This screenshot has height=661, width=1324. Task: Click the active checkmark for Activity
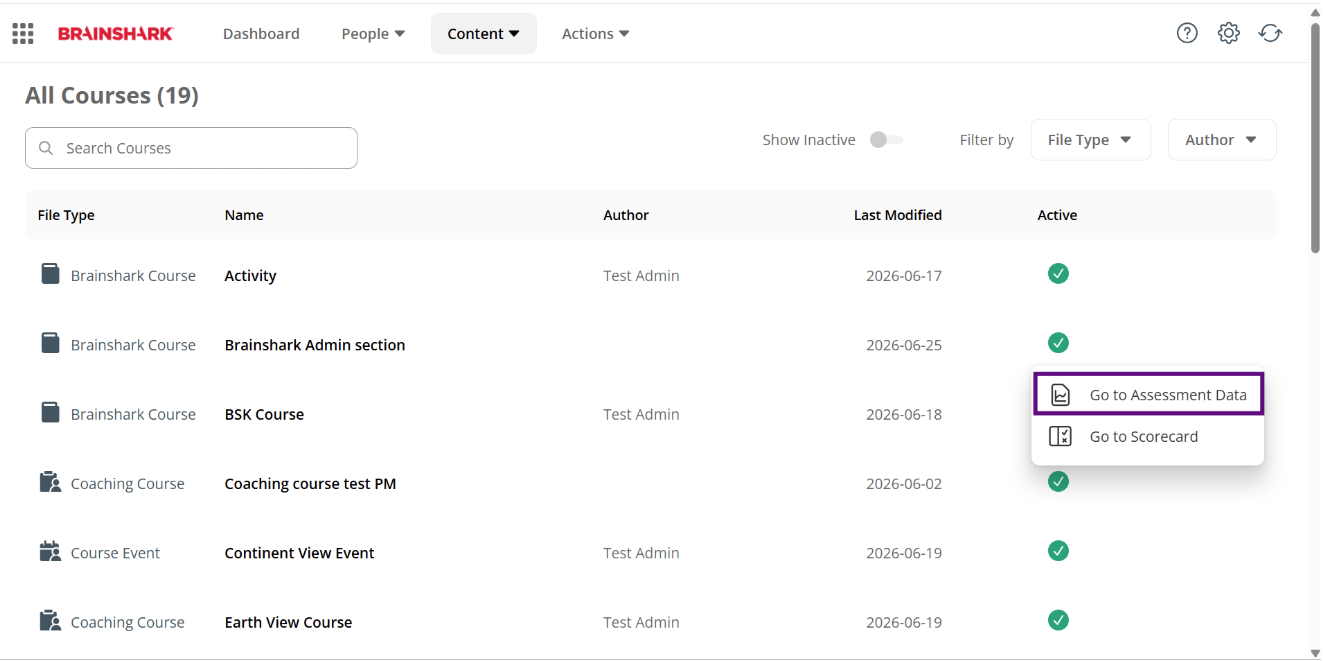tap(1058, 273)
